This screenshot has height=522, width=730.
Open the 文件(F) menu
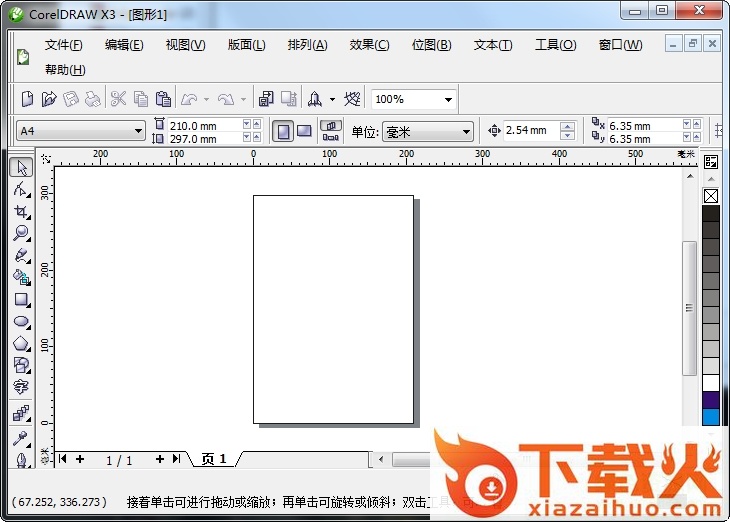pyautogui.click(x=64, y=45)
